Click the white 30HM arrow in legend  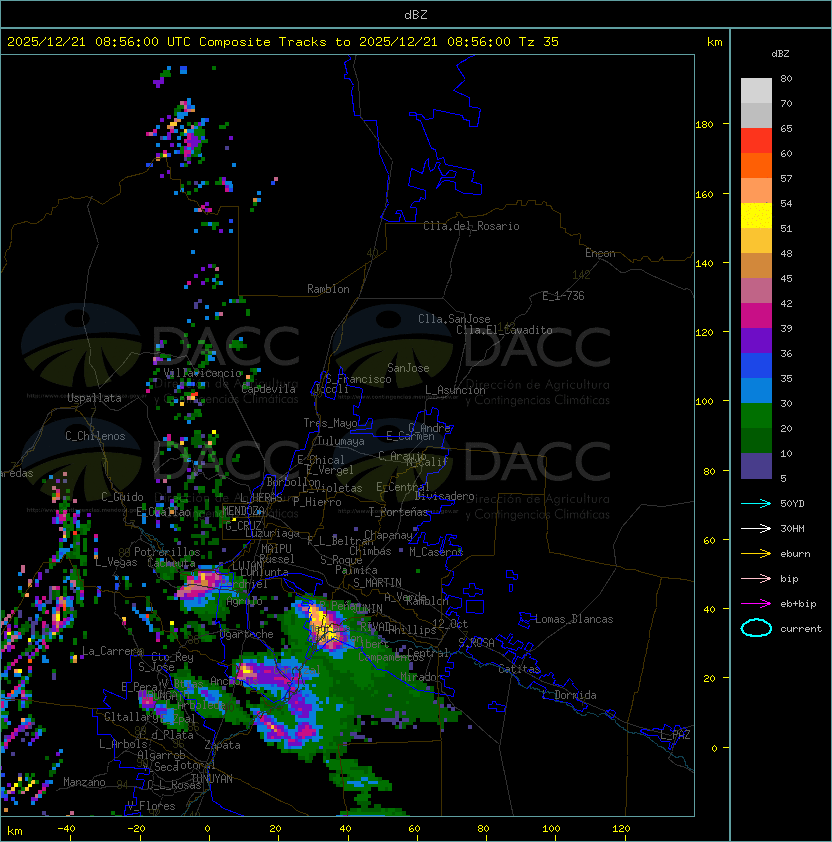[x=756, y=529]
